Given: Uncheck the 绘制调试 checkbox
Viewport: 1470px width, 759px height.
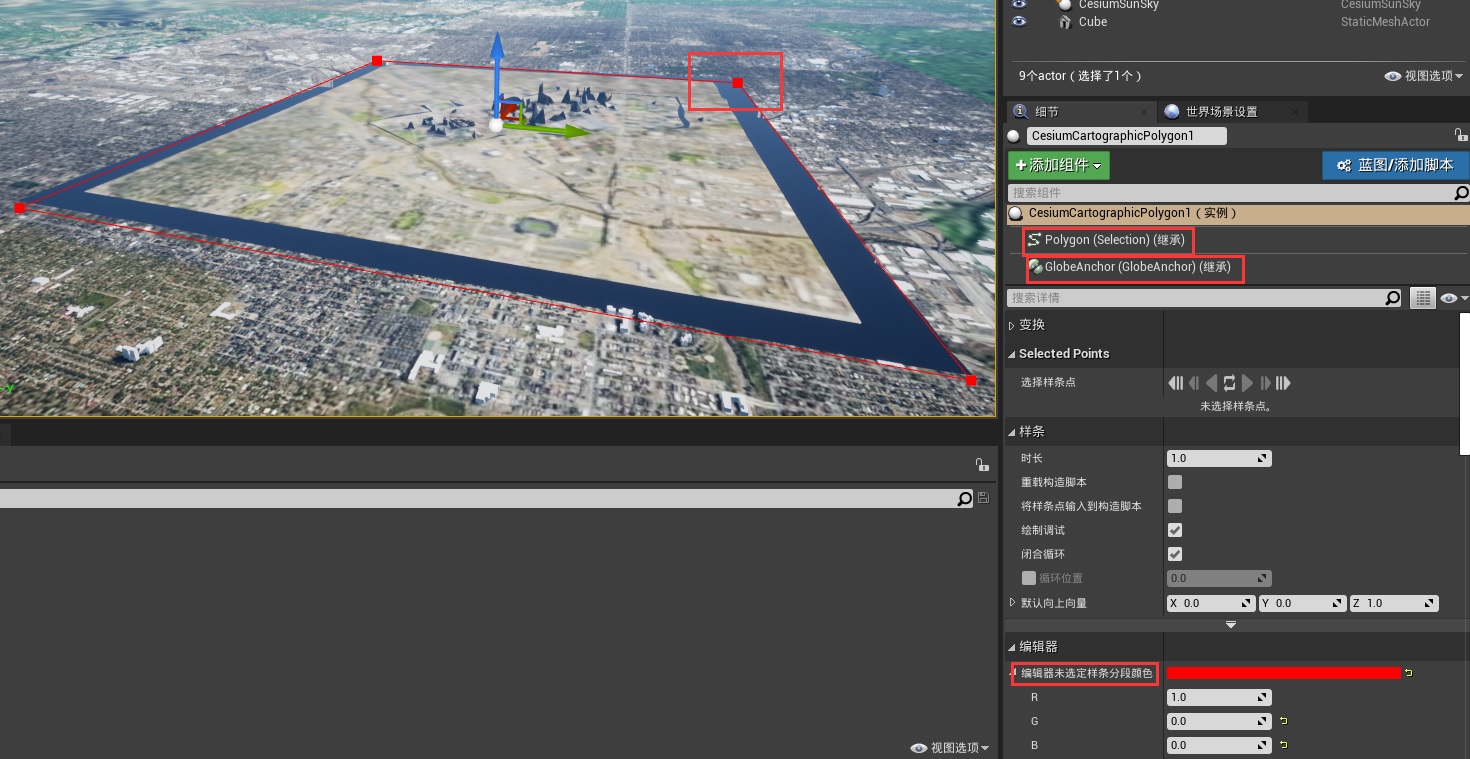Looking at the screenshot, I should click(1175, 530).
